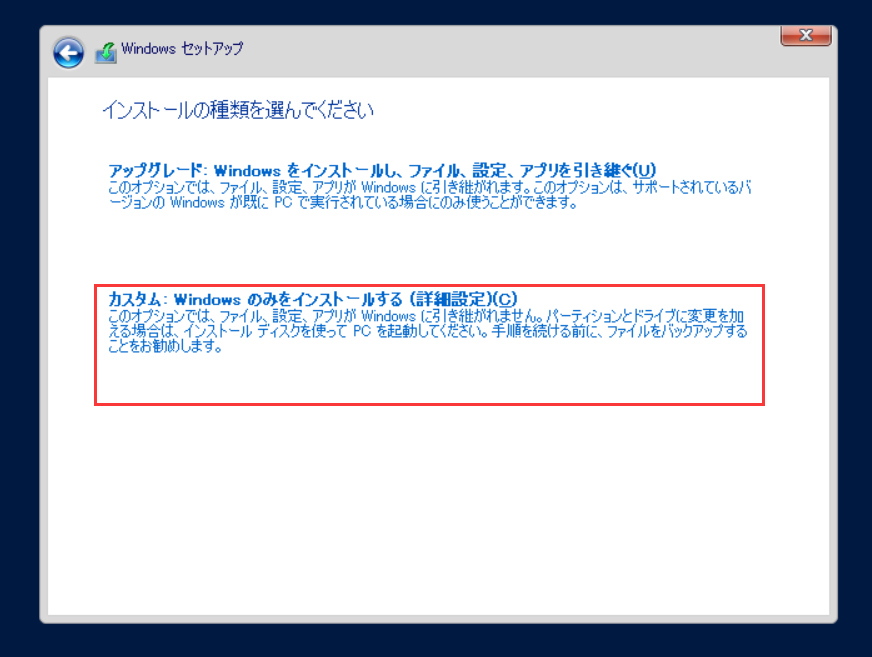
Task: Close the Windows セットアップ dialog
Action: (806, 36)
